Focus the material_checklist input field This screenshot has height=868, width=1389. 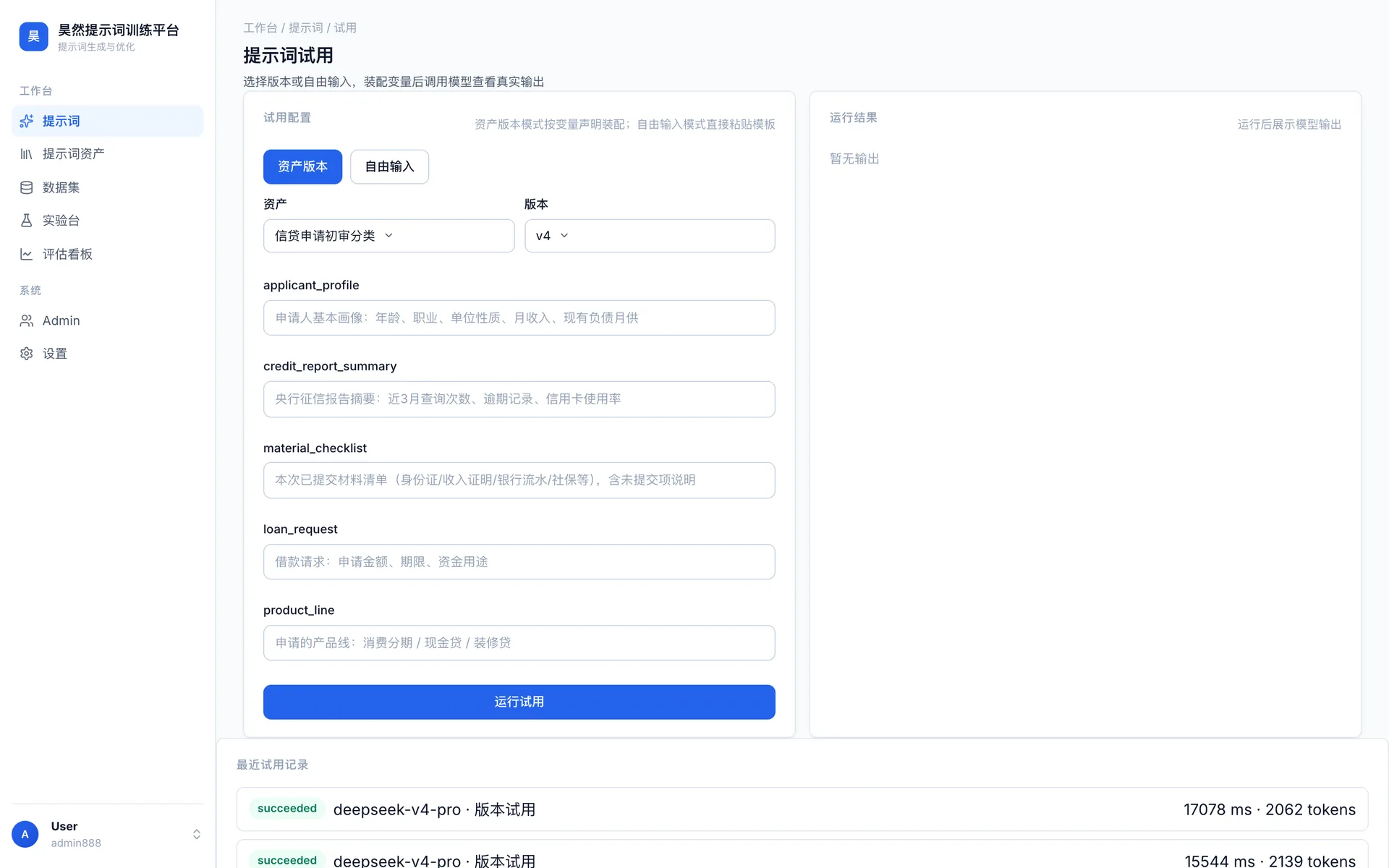(519, 480)
